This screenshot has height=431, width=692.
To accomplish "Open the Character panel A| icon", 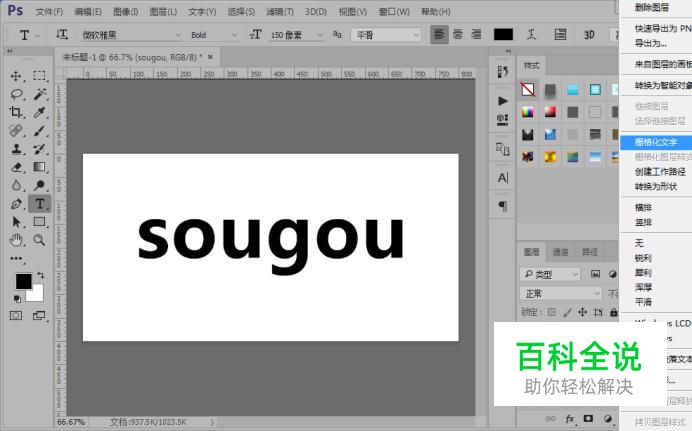I will point(503,178).
